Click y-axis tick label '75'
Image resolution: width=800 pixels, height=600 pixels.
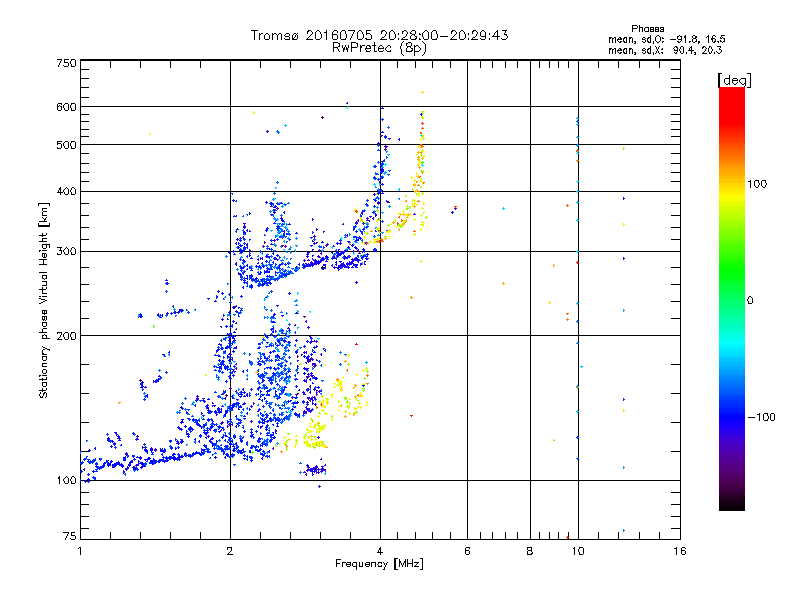(70, 536)
